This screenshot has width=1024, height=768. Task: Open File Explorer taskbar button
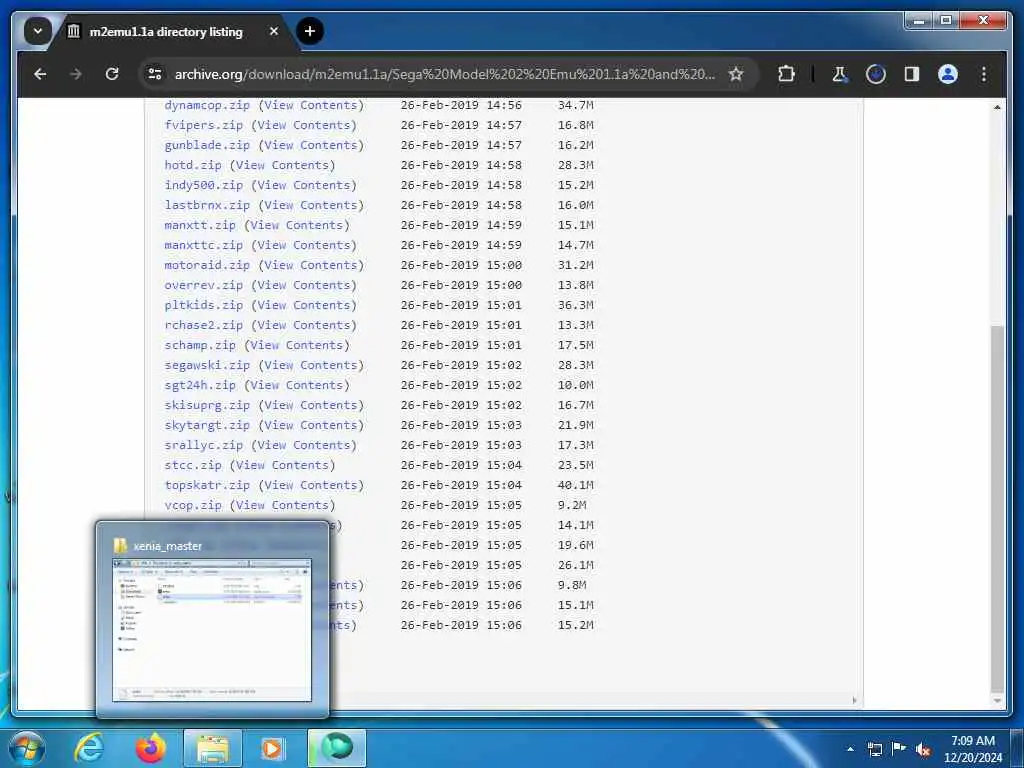pos(213,748)
